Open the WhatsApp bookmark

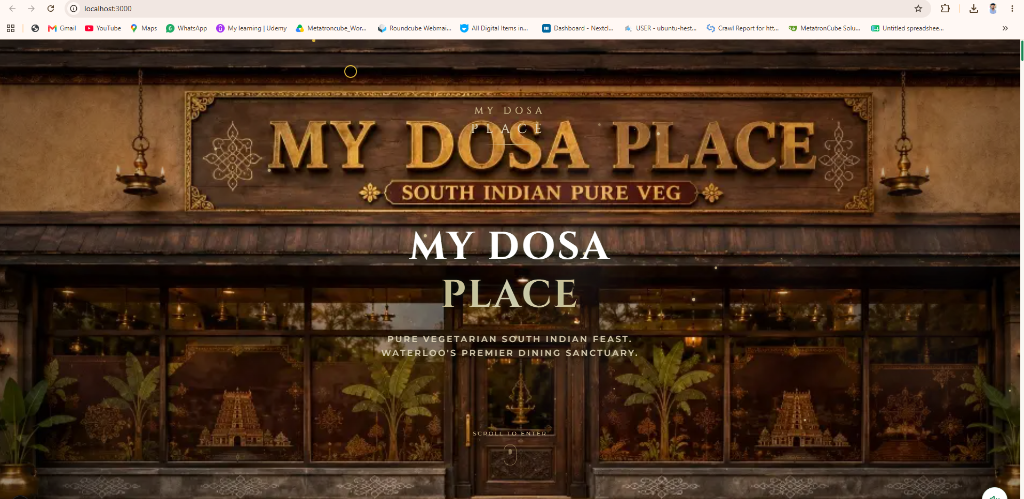pos(187,28)
